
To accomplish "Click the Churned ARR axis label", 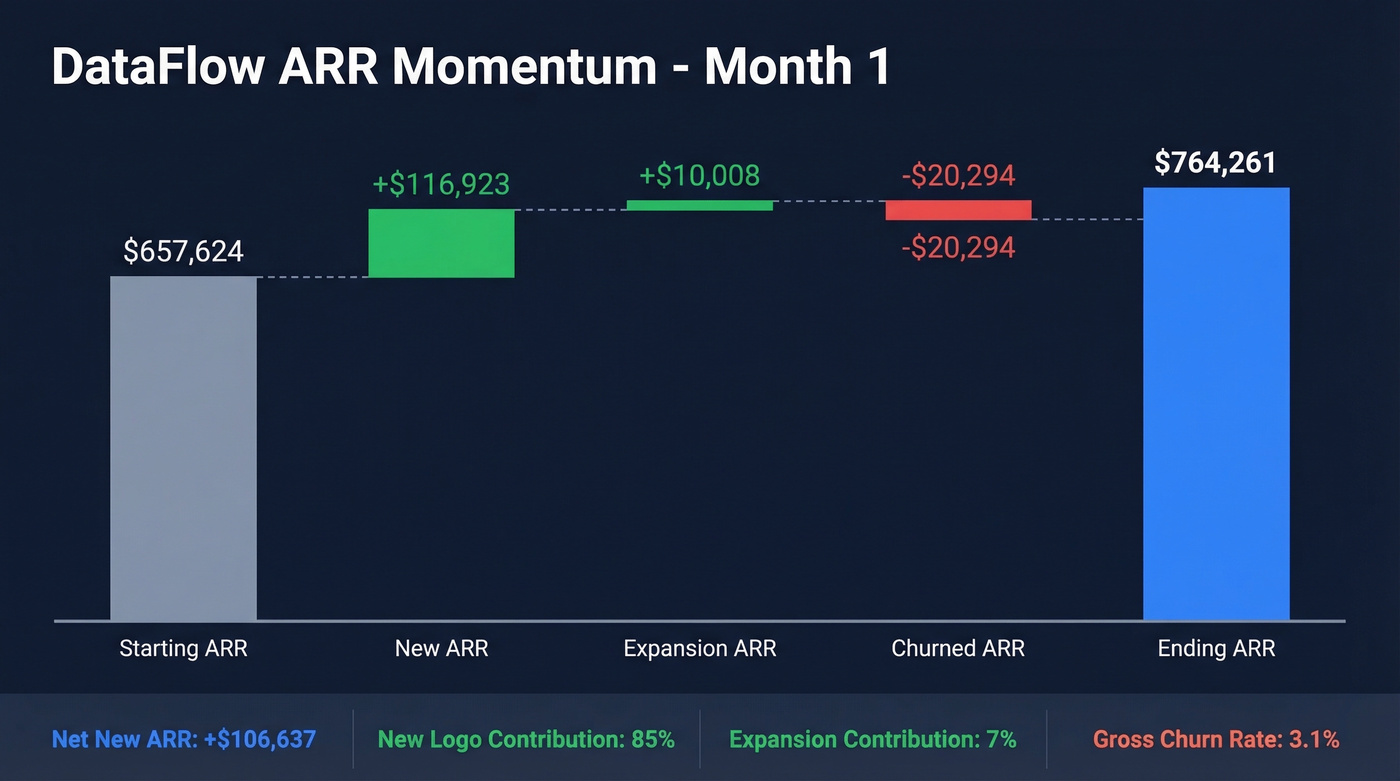I will pos(957,648).
